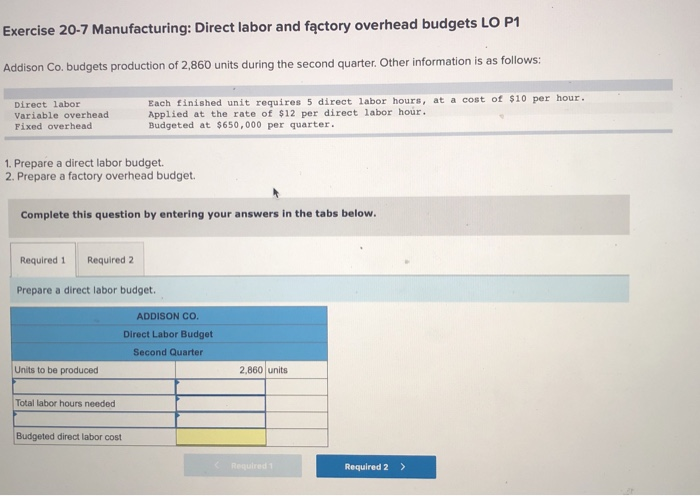Switch to the Required 1 tab
The image size is (700, 496).
[x=43, y=260]
